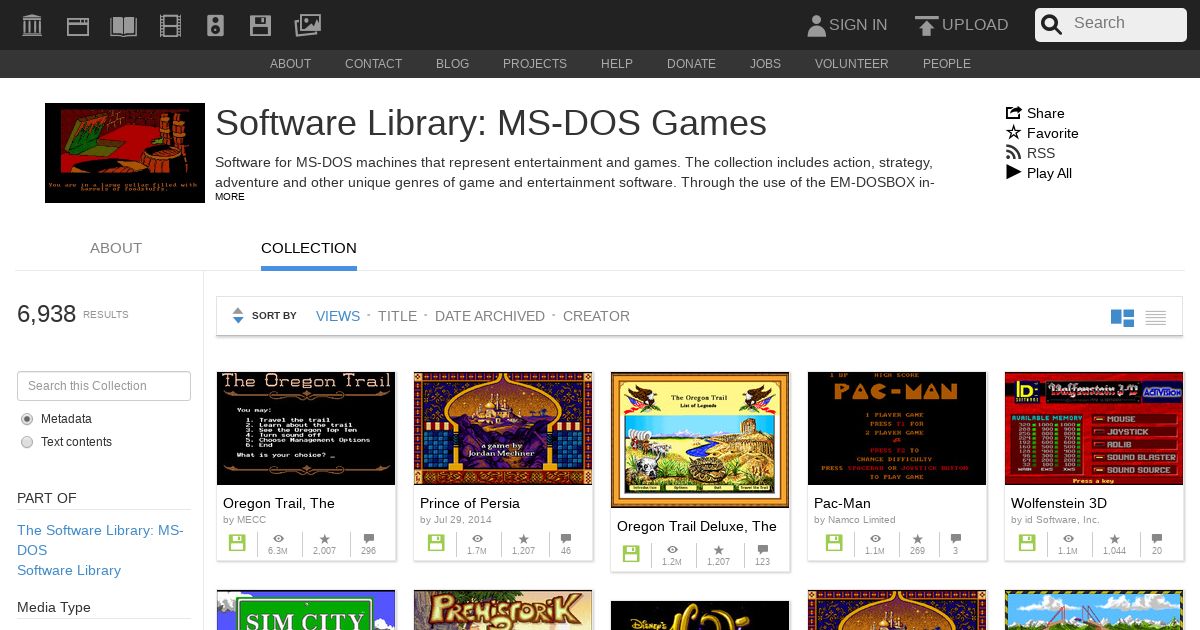Click the MS-DOS collection header image
Image resolution: width=1200 pixels, height=630 pixels.
tap(125, 153)
